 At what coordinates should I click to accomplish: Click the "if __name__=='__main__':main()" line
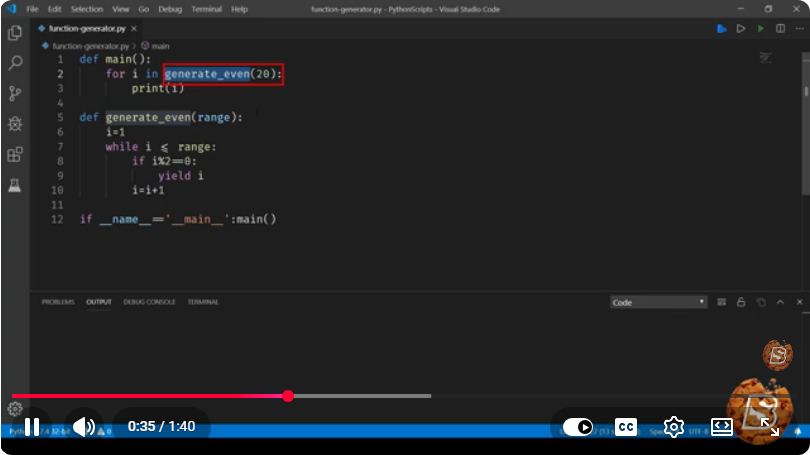pyautogui.click(x=178, y=219)
